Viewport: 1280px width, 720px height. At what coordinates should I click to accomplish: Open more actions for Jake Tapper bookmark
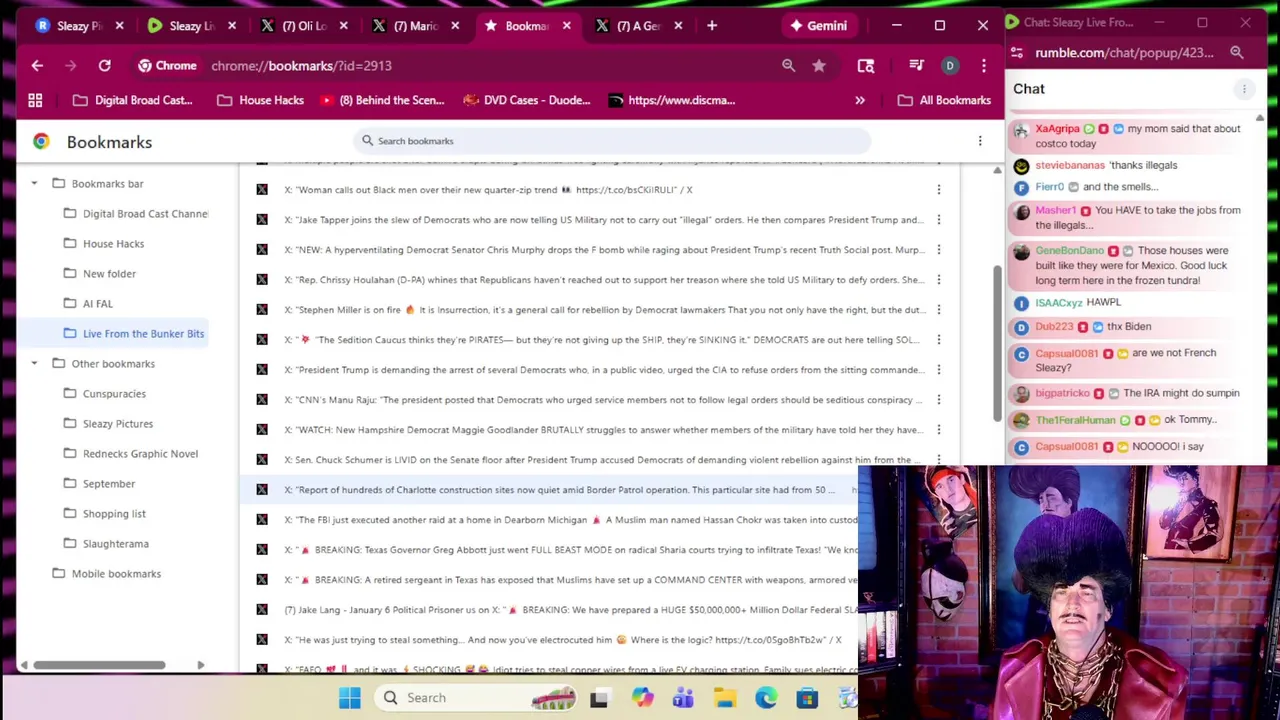[939, 220]
